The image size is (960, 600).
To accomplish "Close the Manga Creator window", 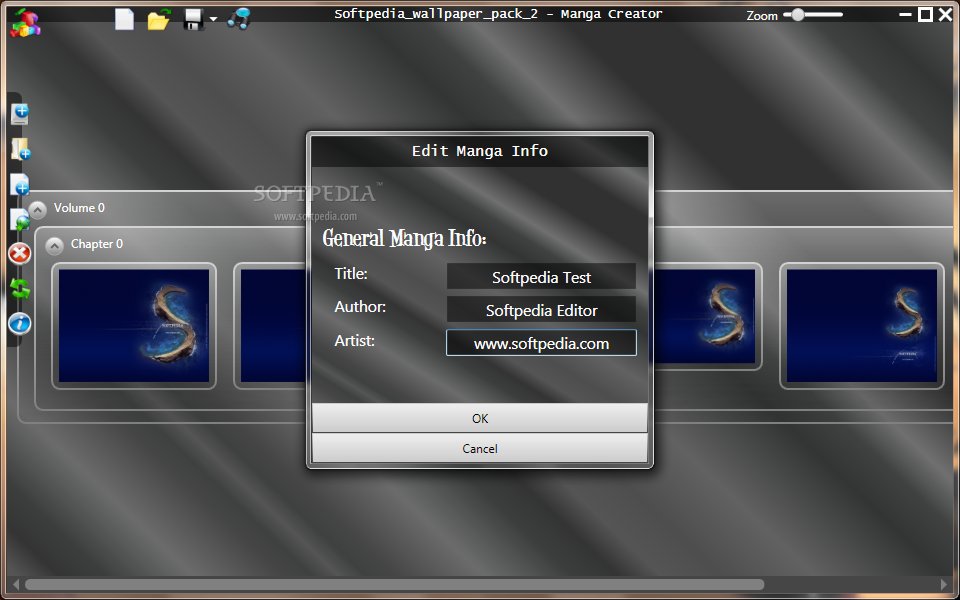I will [x=945, y=15].
